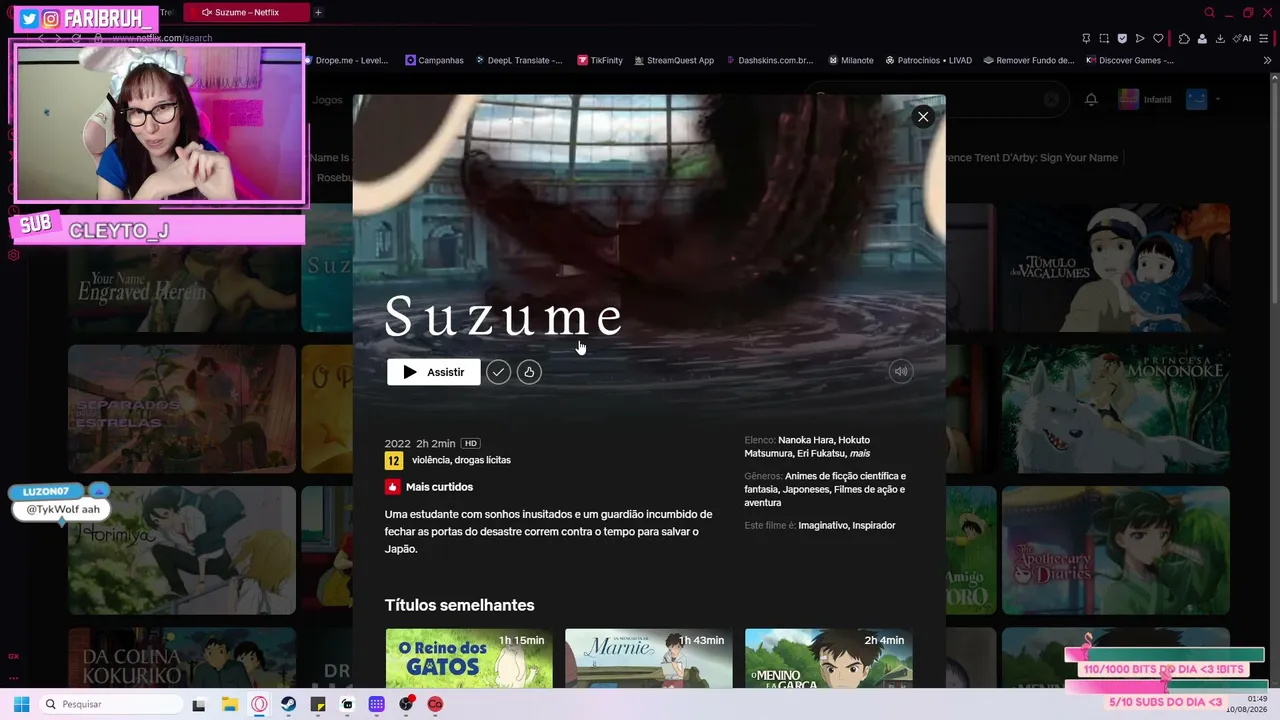This screenshot has height=720, width=1280.
Task: Open the Separados pelas Estrelas thumbnail
Action: (x=182, y=409)
